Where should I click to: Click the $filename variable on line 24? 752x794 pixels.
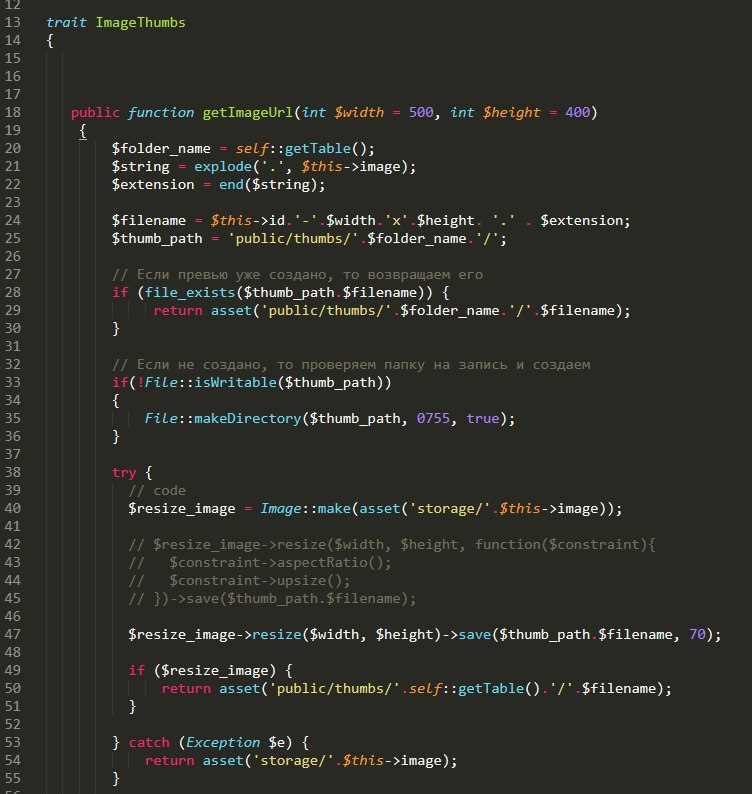[x=149, y=221]
